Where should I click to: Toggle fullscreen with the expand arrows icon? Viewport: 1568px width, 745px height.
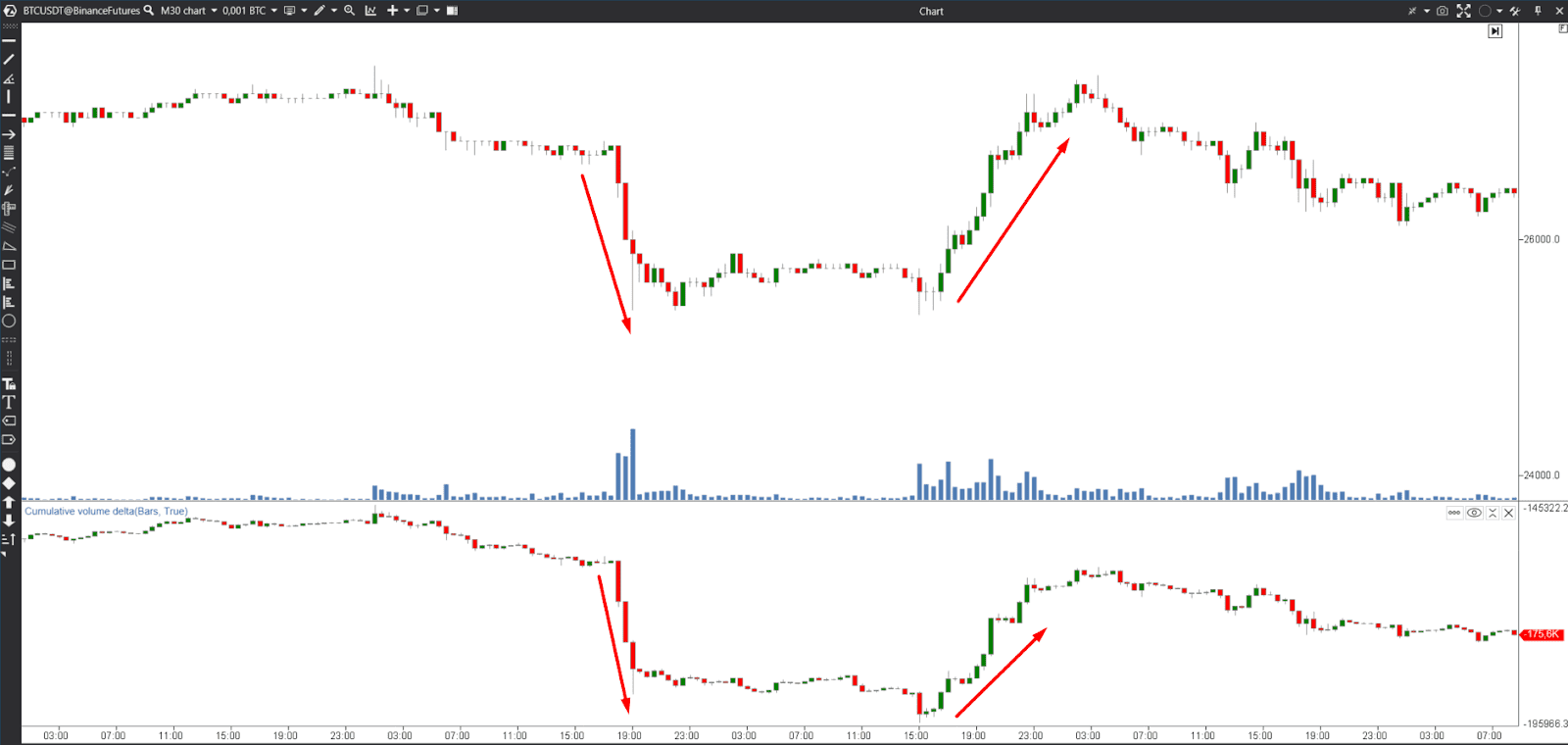1463,11
